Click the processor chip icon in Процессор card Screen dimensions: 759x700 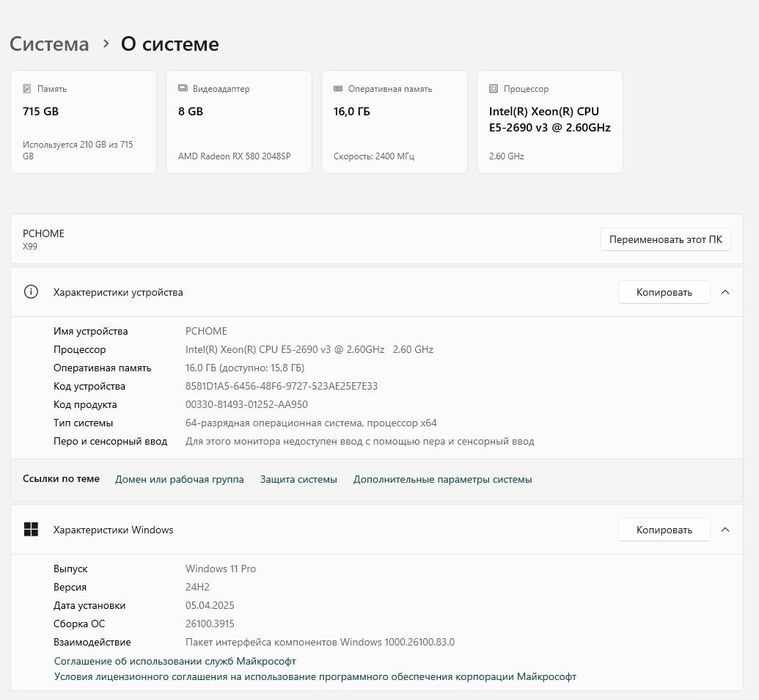pyautogui.click(x=493, y=89)
